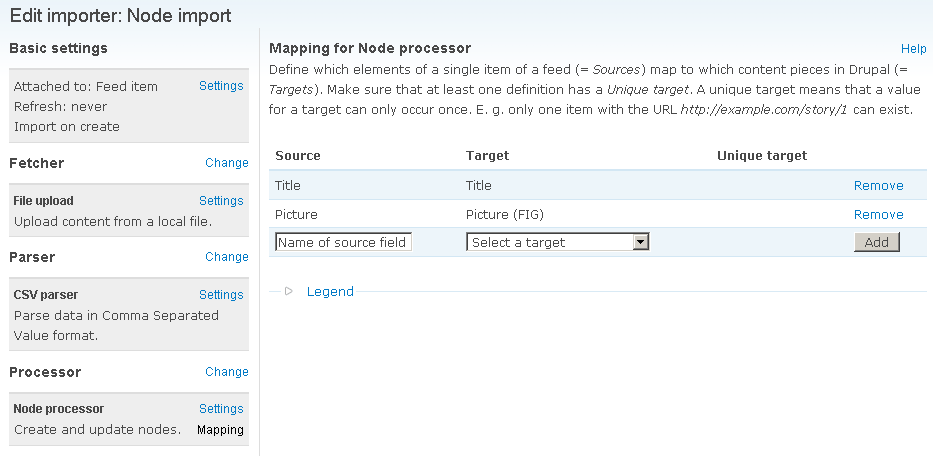Select the Picture (FIG) target cell
This screenshot has height=458, width=933.
click(505, 215)
